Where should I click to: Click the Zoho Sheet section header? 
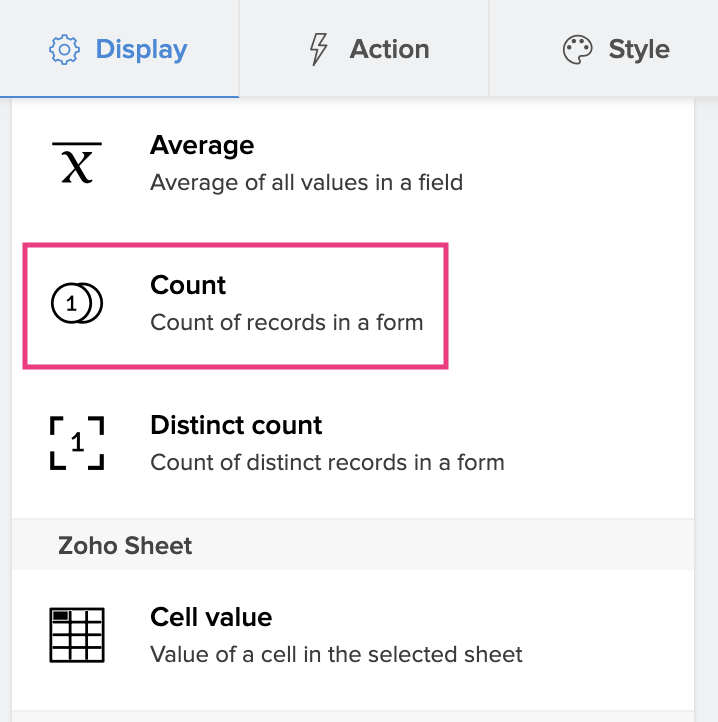click(x=125, y=546)
